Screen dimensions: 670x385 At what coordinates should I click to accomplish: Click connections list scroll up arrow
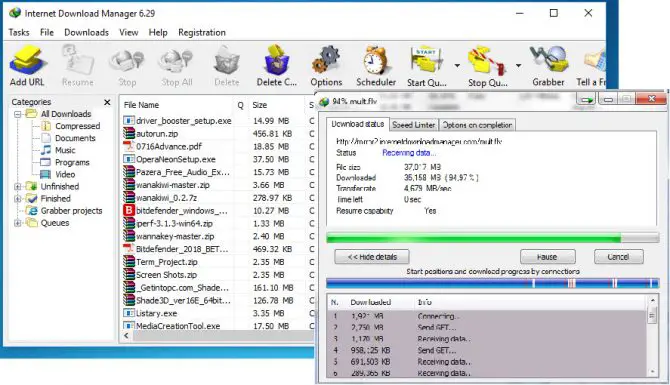pos(652,301)
